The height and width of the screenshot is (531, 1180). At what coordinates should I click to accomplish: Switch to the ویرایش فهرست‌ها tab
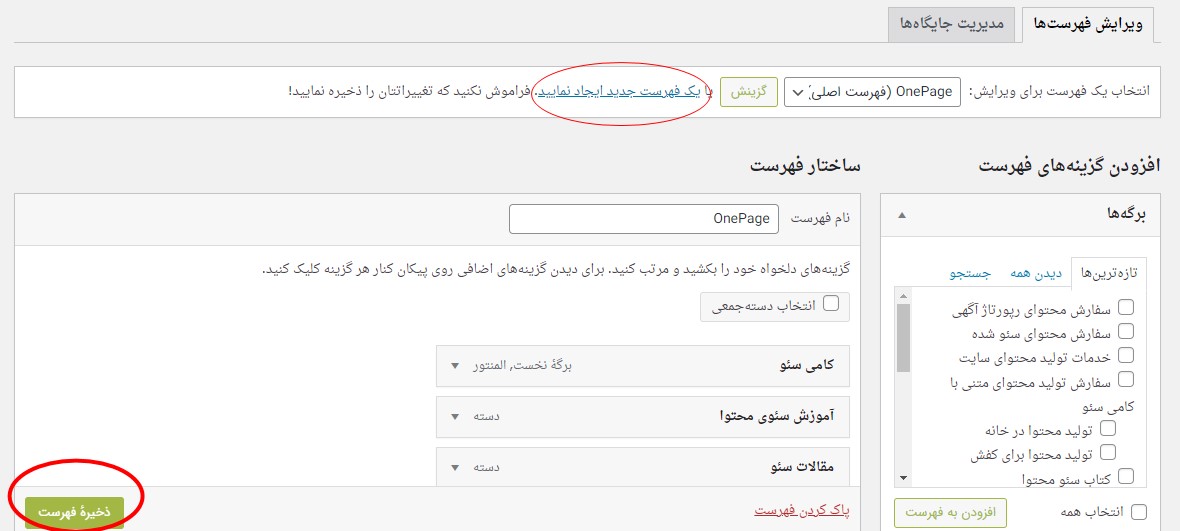click(x=1087, y=24)
